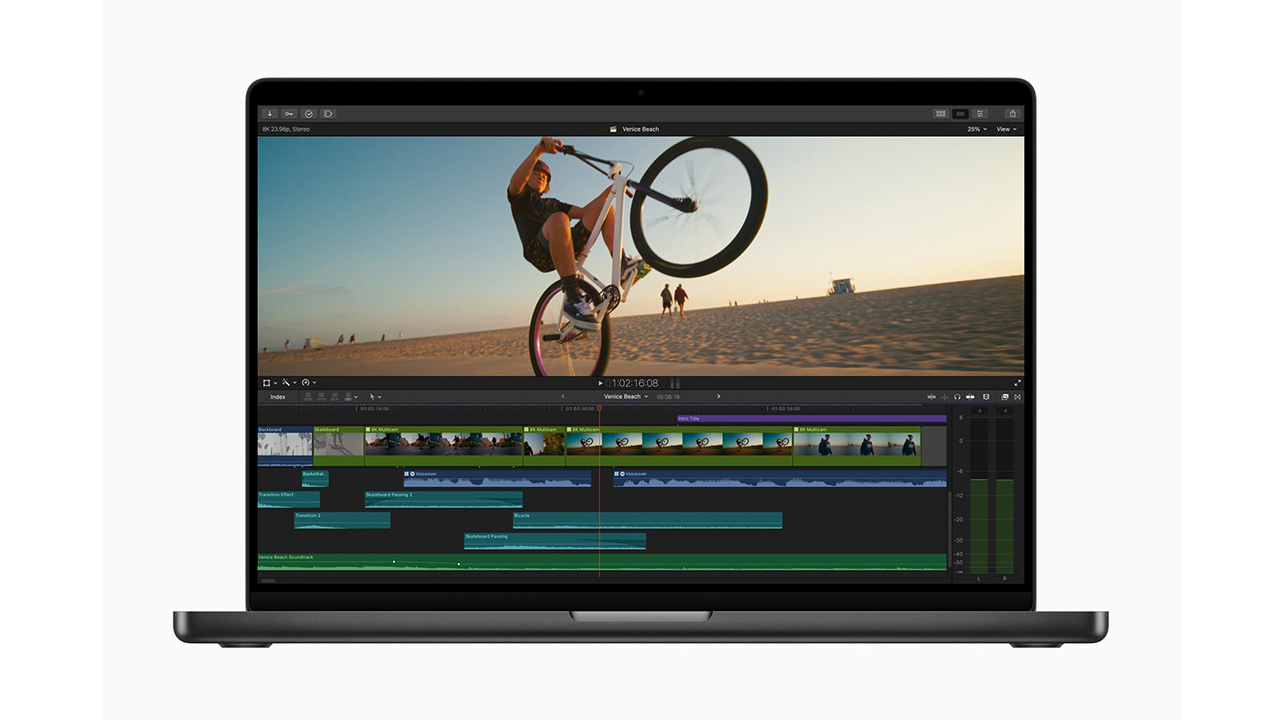The image size is (1280, 720).
Task: Import media using the down-arrow toolbar icon
Action: click(268, 113)
